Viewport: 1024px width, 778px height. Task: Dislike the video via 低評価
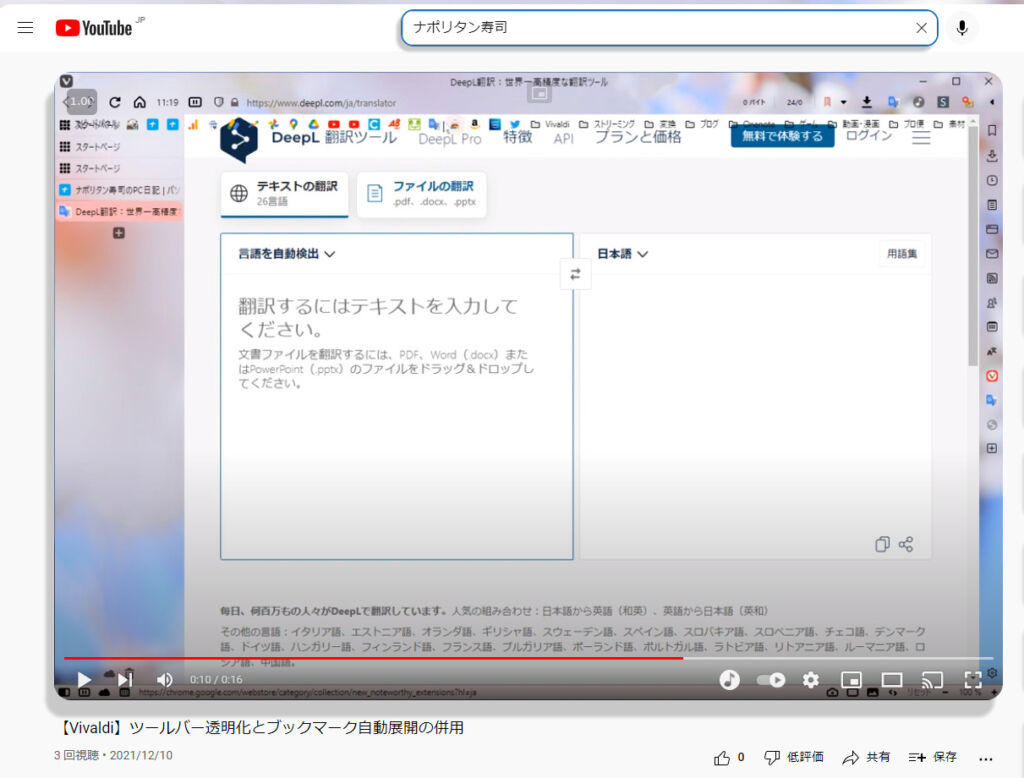click(x=793, y=757)
